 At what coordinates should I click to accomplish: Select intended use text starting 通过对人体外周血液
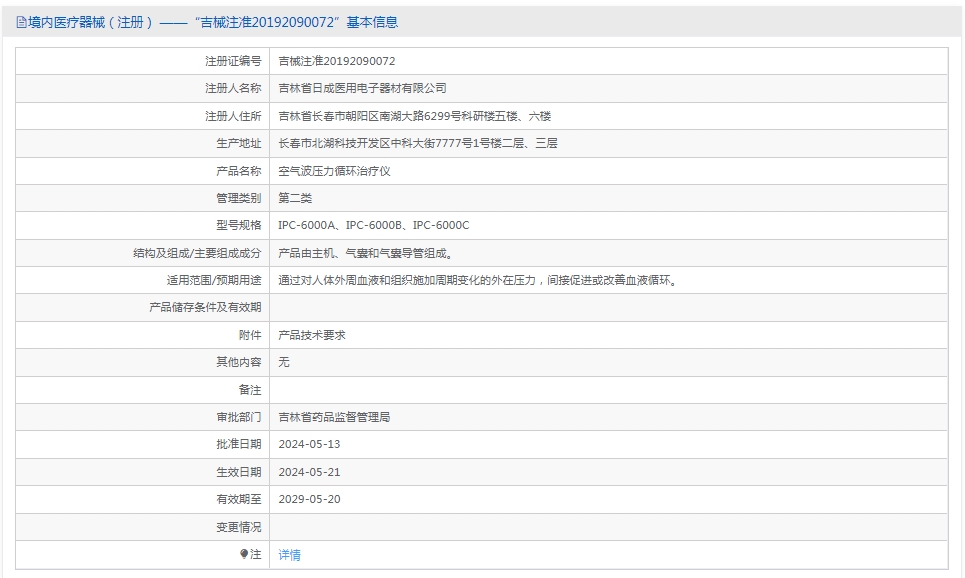(x=478, y=280)
